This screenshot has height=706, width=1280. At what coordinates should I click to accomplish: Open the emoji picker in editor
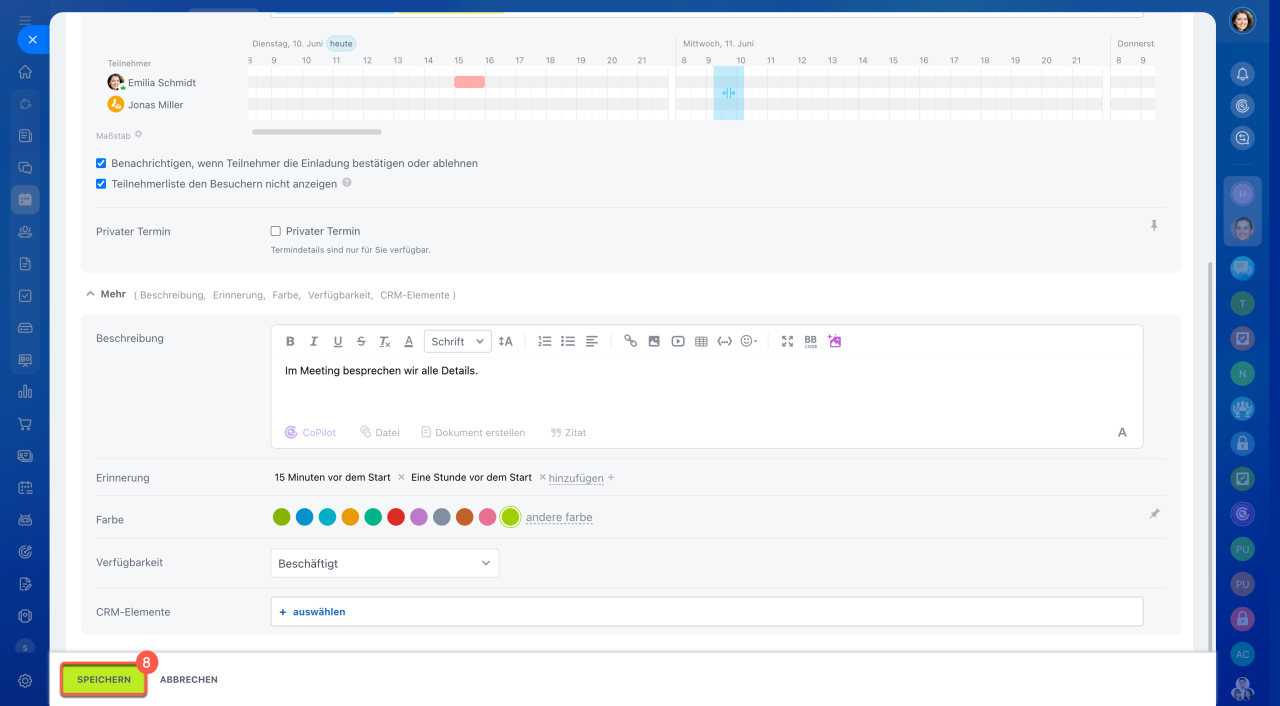pyautogui.click(x=747, y=341)
